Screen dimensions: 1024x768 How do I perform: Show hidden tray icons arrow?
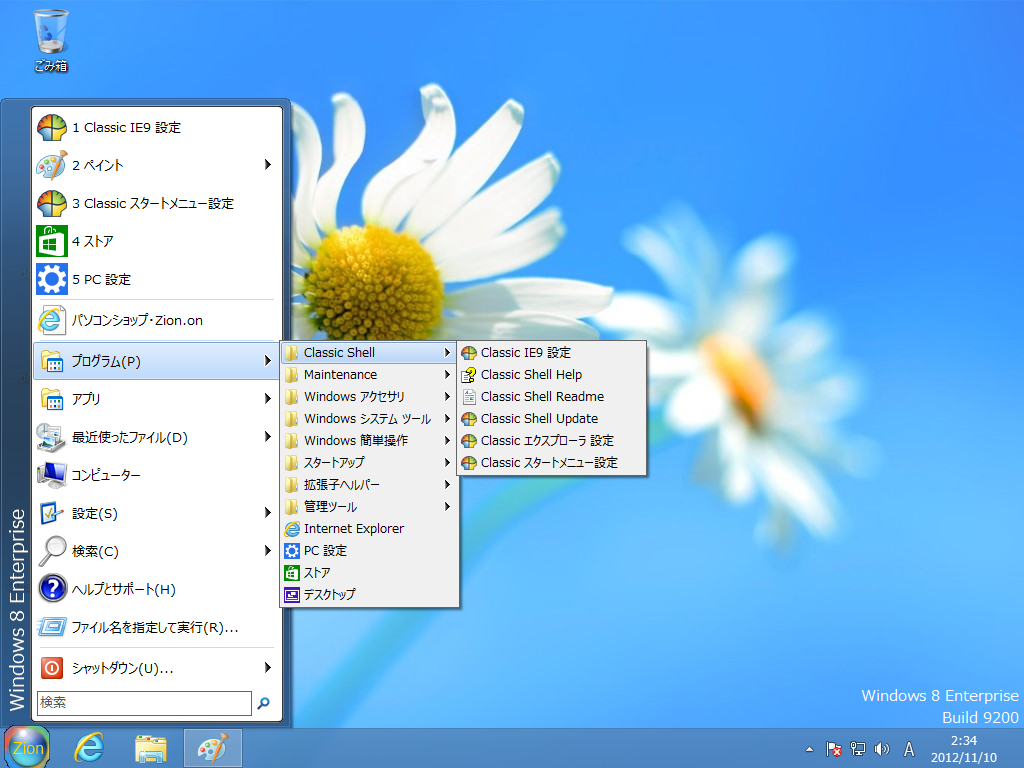[x=809, y=748]
